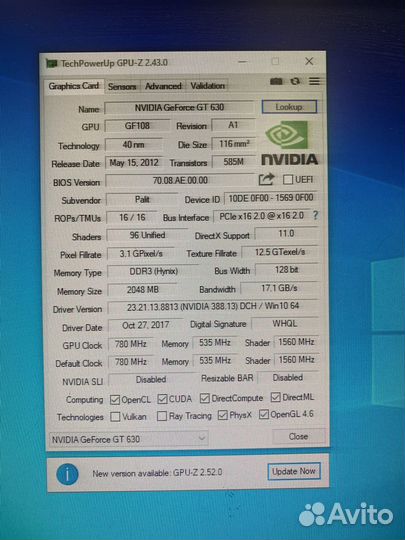Click the Bandwidth value 17.1 GB/s
This screenshot has height=540, width=405.
click(279, 288)
